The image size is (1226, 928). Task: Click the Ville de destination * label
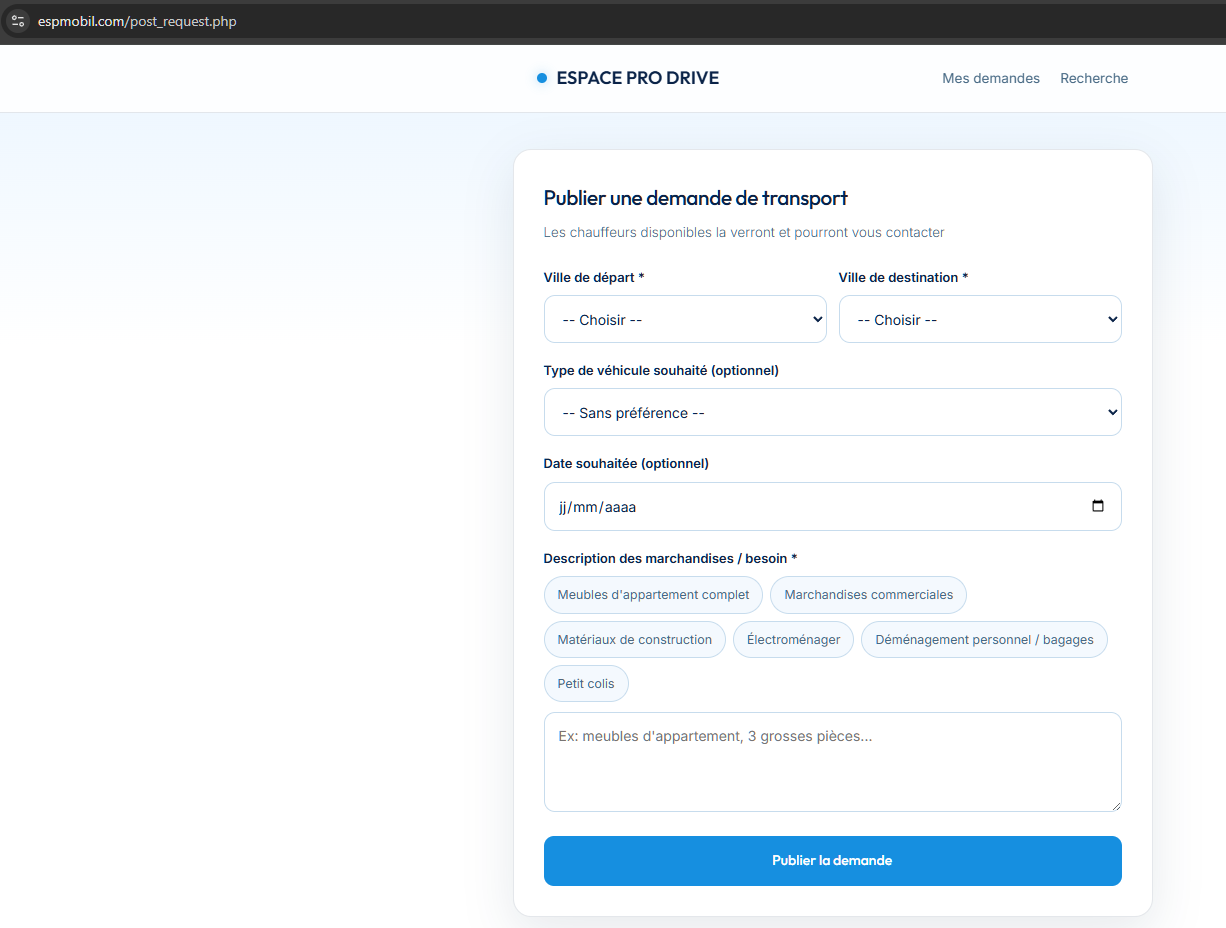pos(903,277)
